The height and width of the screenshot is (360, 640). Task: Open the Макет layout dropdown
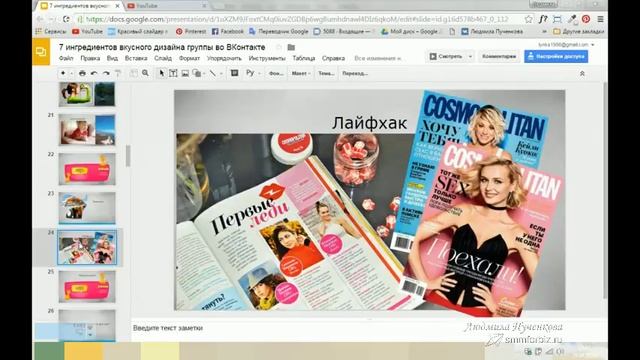[x=301, y=73]
